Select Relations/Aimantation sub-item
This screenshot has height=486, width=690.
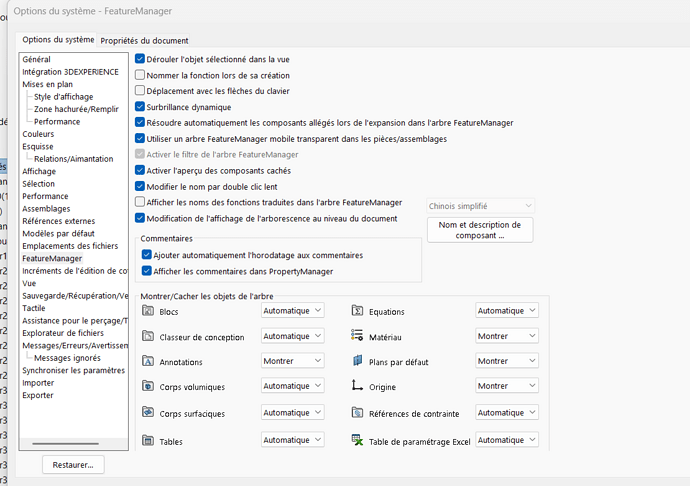[x=73, y=158]
